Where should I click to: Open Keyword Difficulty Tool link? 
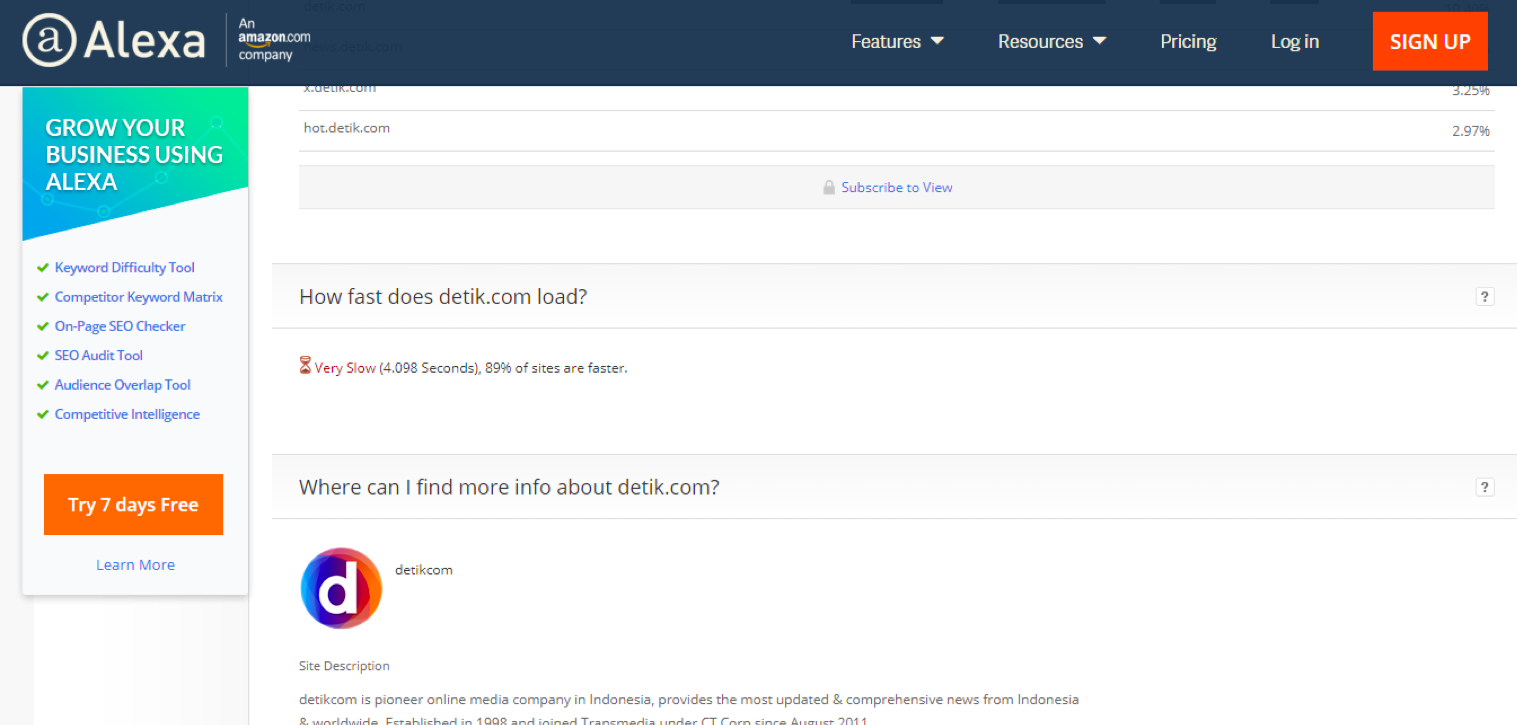125,268
